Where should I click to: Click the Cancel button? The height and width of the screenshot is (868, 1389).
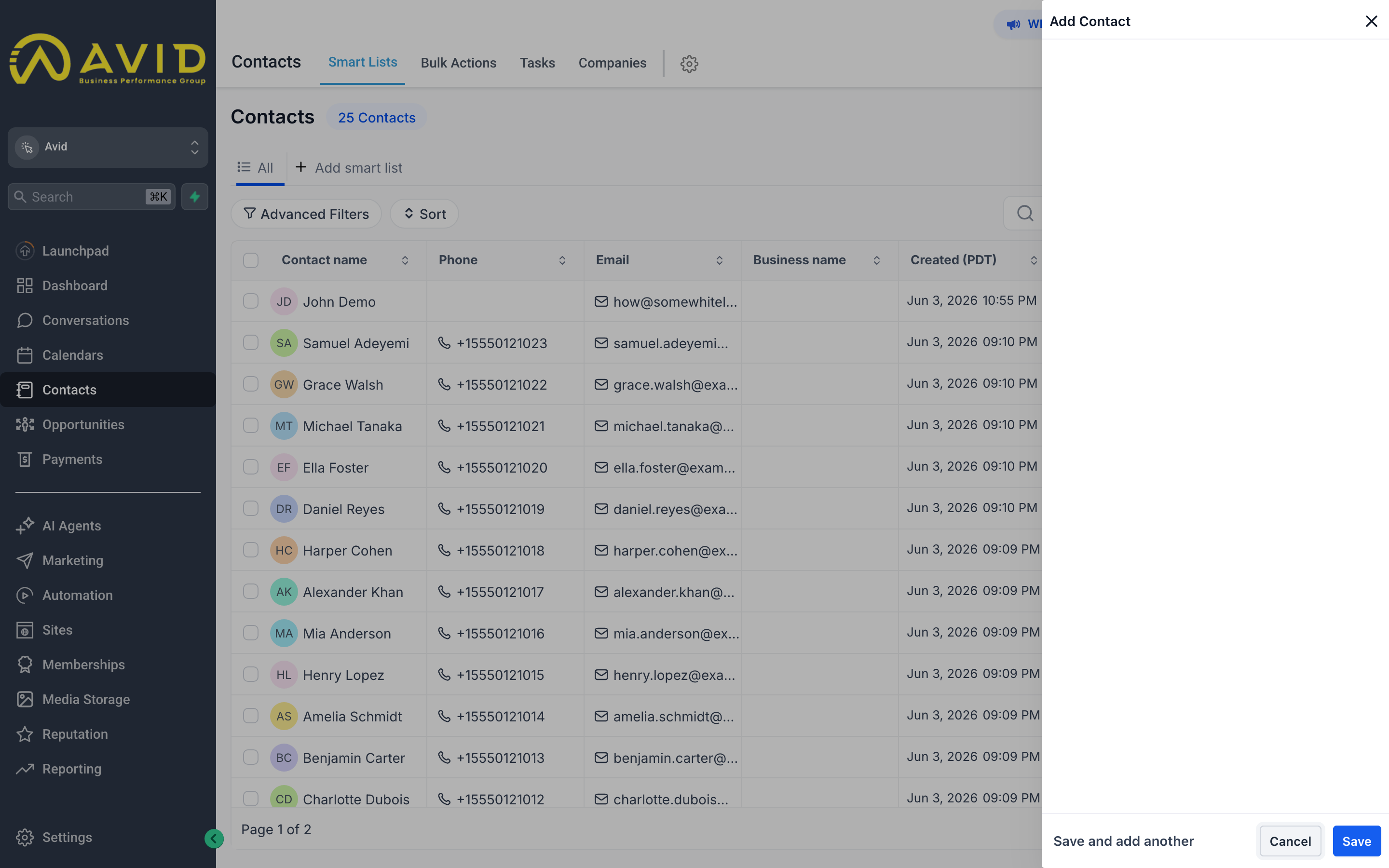click(x=1290, y=841)
